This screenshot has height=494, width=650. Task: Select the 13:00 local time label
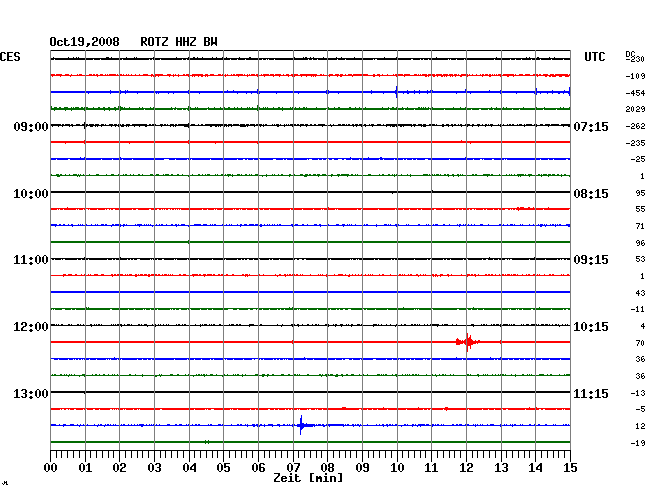pos(31,393)
